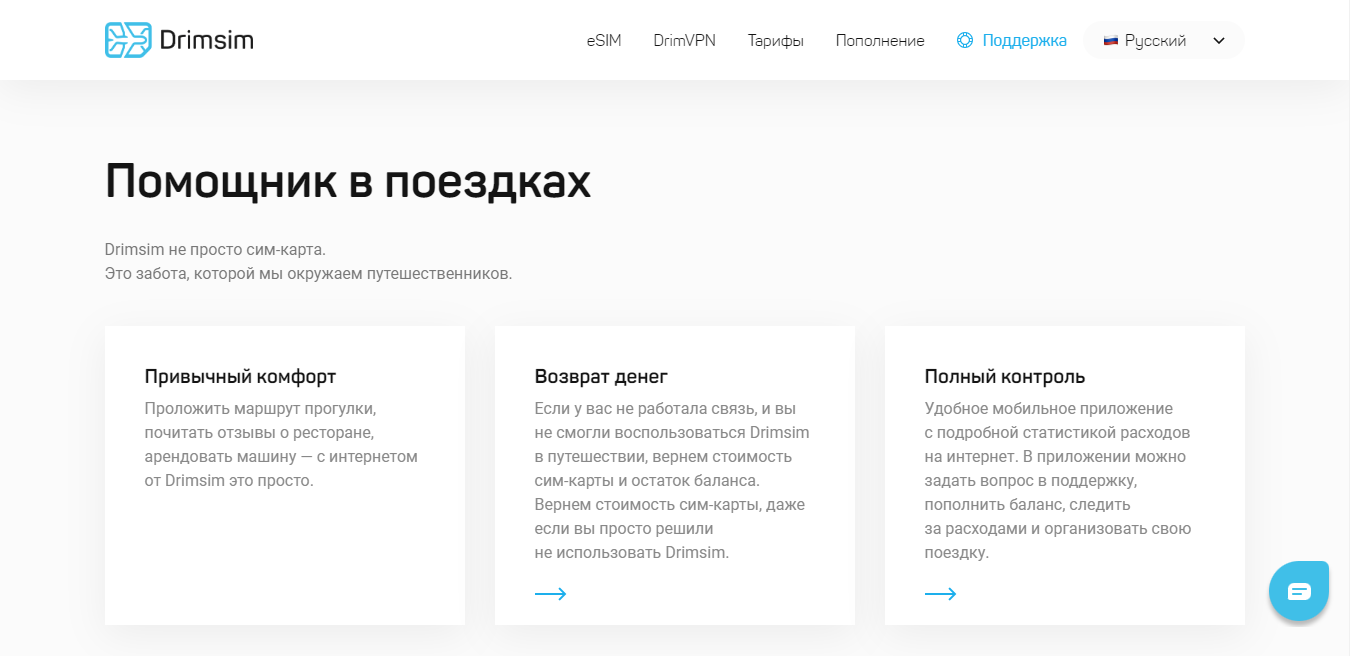The height and width of the screenshot is (656, 1350).
Task: Click the Drimsim wordmark text
Action: [206, 40]
